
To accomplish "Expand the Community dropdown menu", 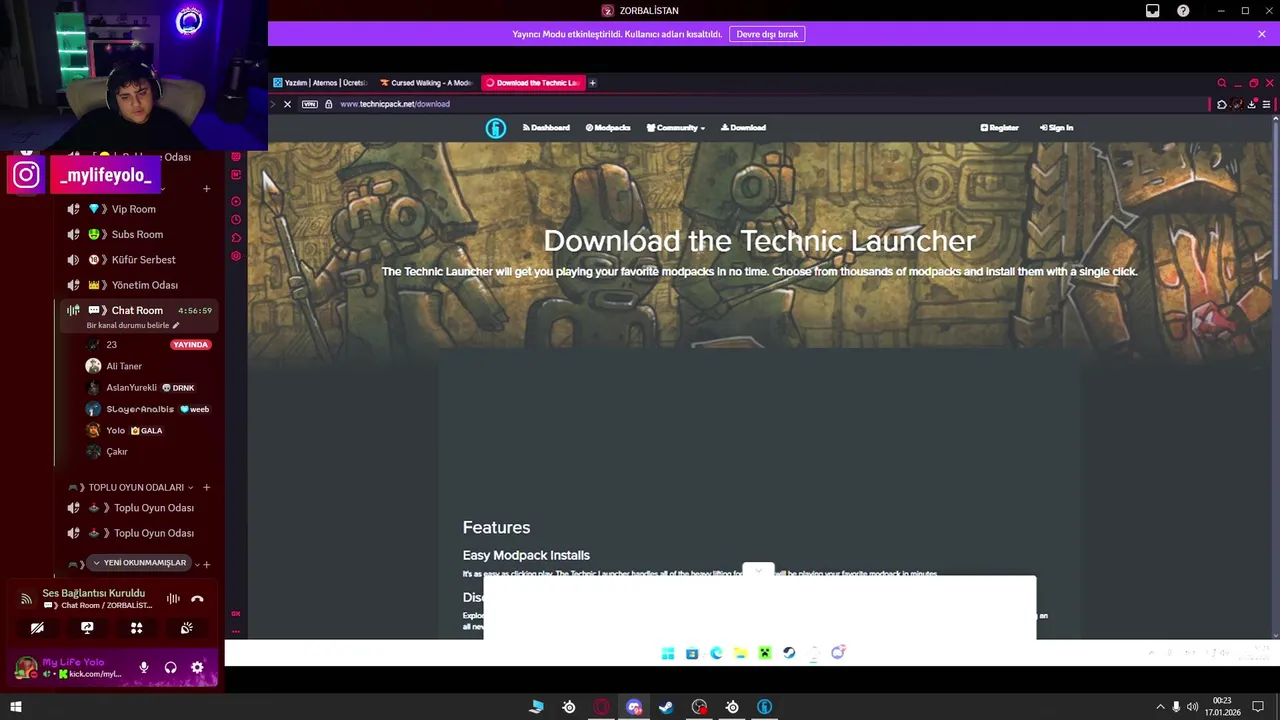I will pyautogui.click(x=676, y=128).
